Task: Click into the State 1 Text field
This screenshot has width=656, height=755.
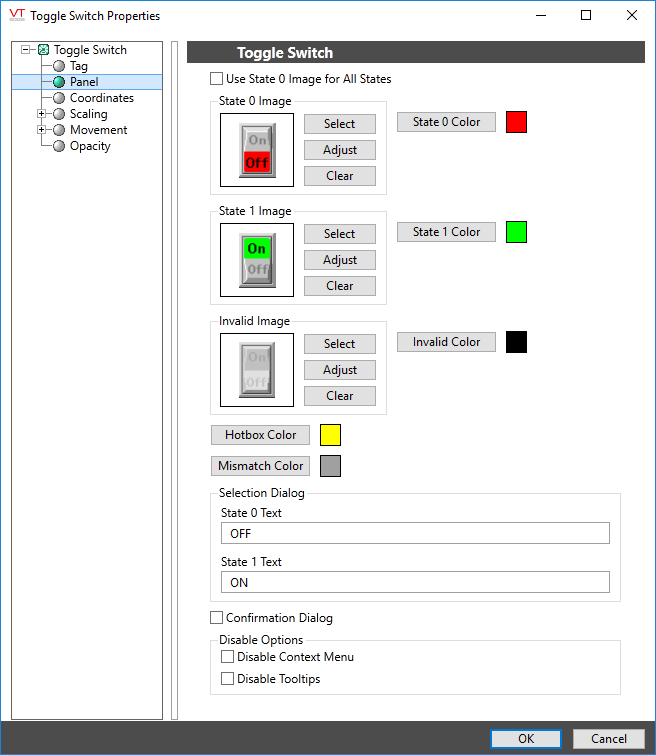Action: click(x=414, y=582)
